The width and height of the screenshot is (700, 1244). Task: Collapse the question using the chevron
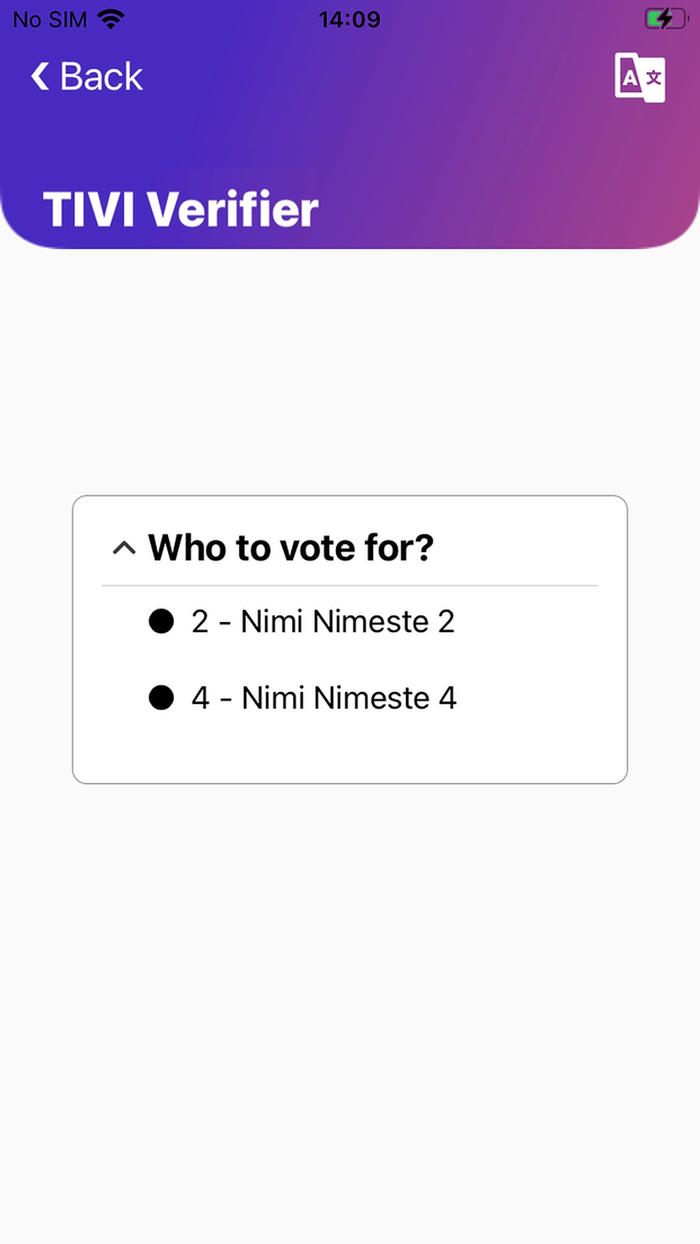point(124,548)
